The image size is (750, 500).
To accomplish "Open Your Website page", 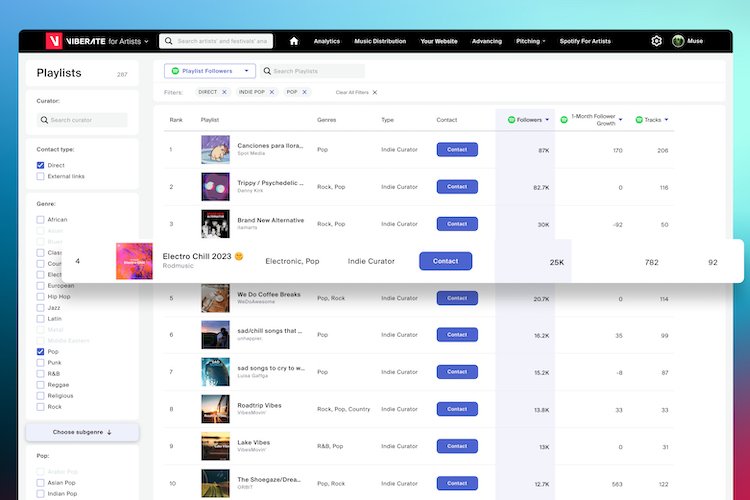I will coord(439,41).
